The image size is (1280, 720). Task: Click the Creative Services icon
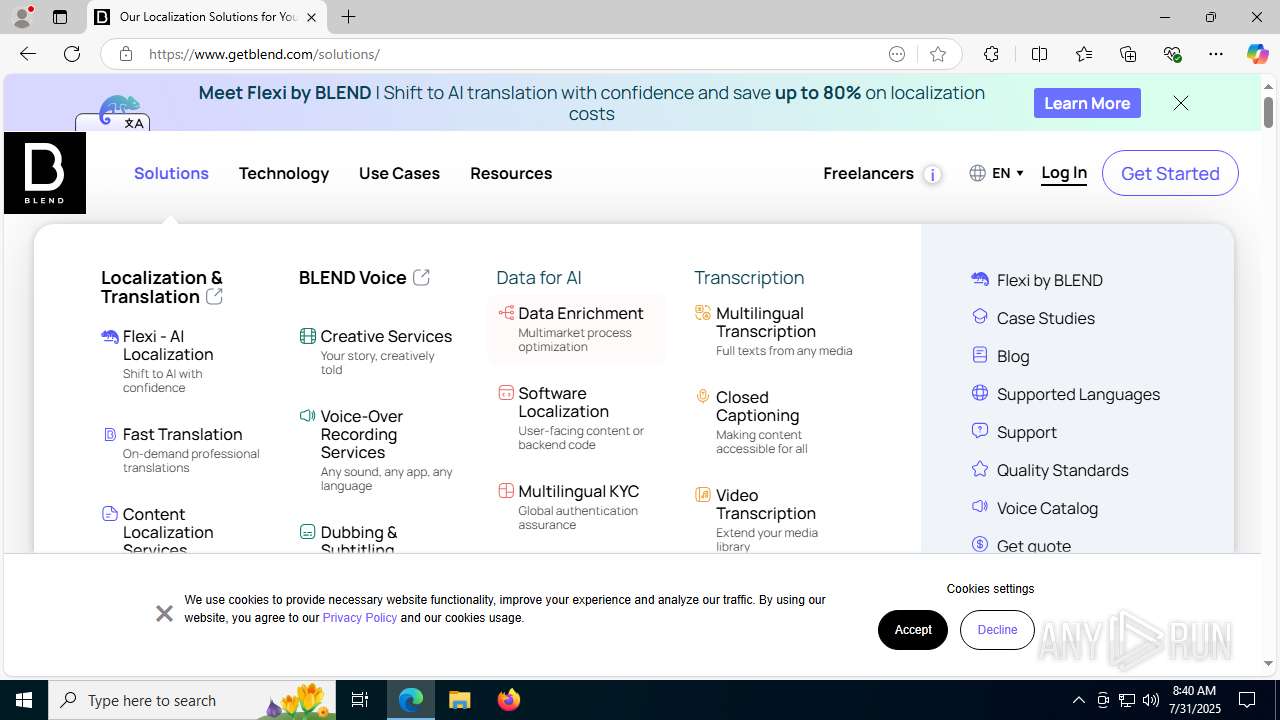pos(308,336)
